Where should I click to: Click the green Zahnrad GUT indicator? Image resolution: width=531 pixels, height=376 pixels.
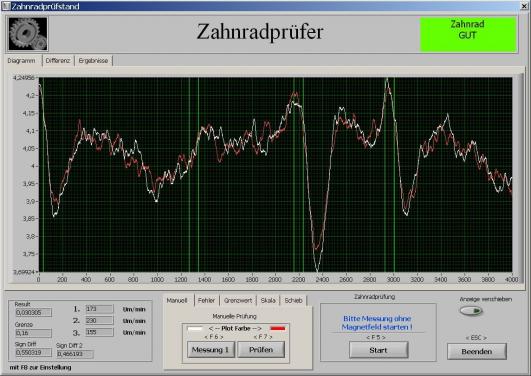[x=468, y=34]
